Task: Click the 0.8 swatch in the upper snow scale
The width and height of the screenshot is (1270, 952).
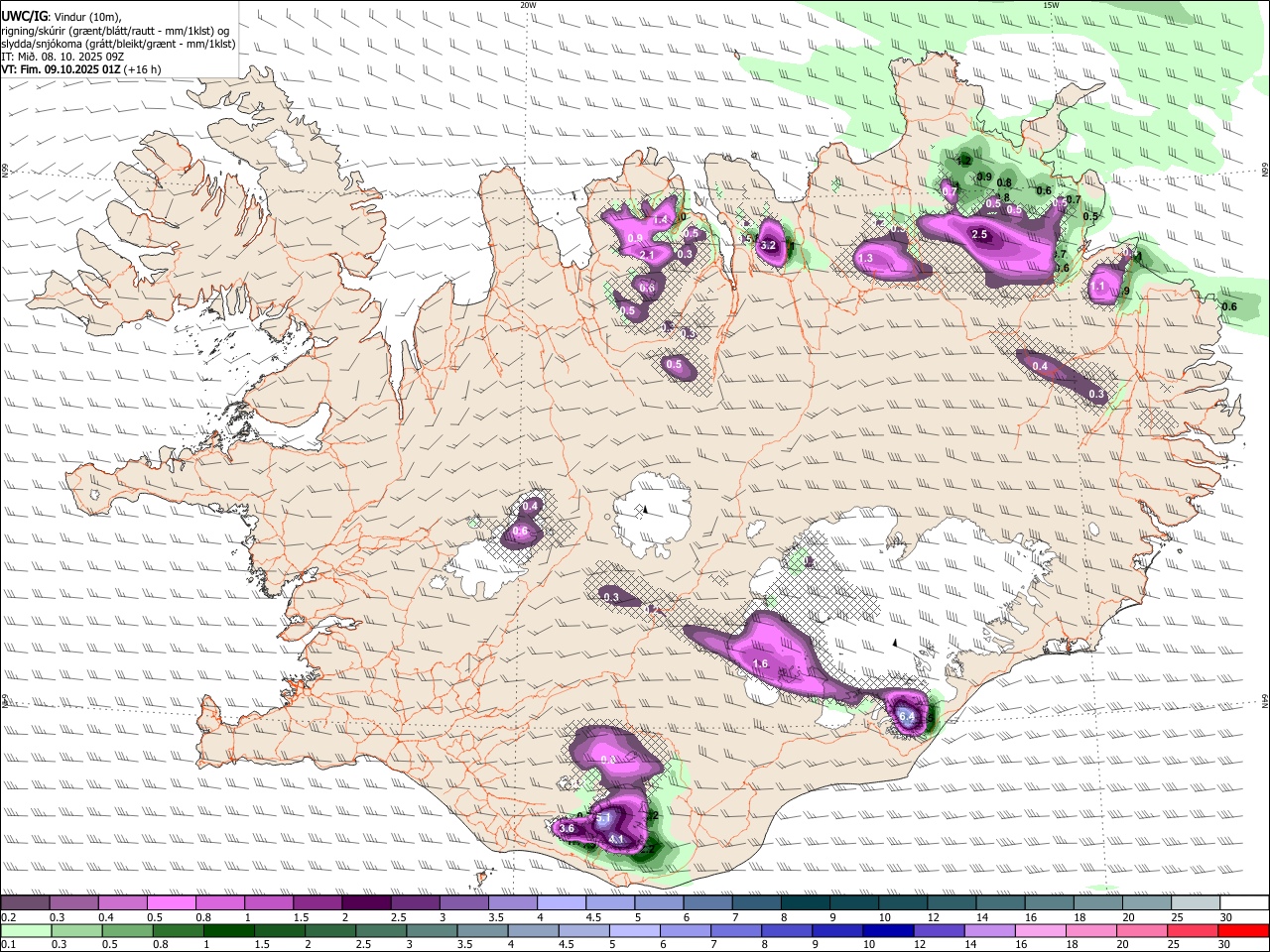Action: [219, 902]
